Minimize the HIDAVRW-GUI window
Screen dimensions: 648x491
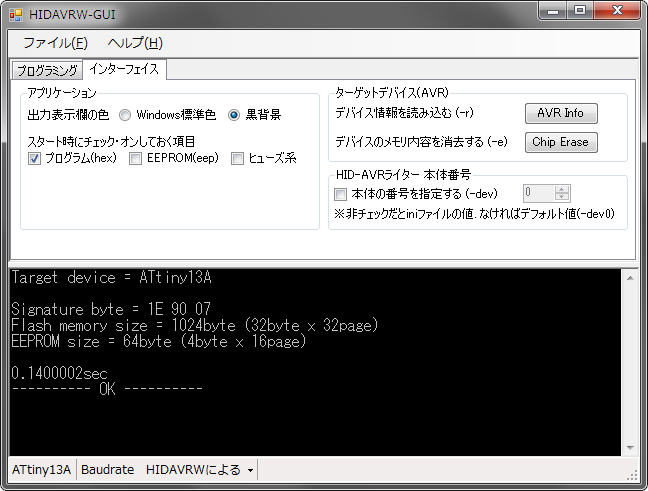coord(553,11)
